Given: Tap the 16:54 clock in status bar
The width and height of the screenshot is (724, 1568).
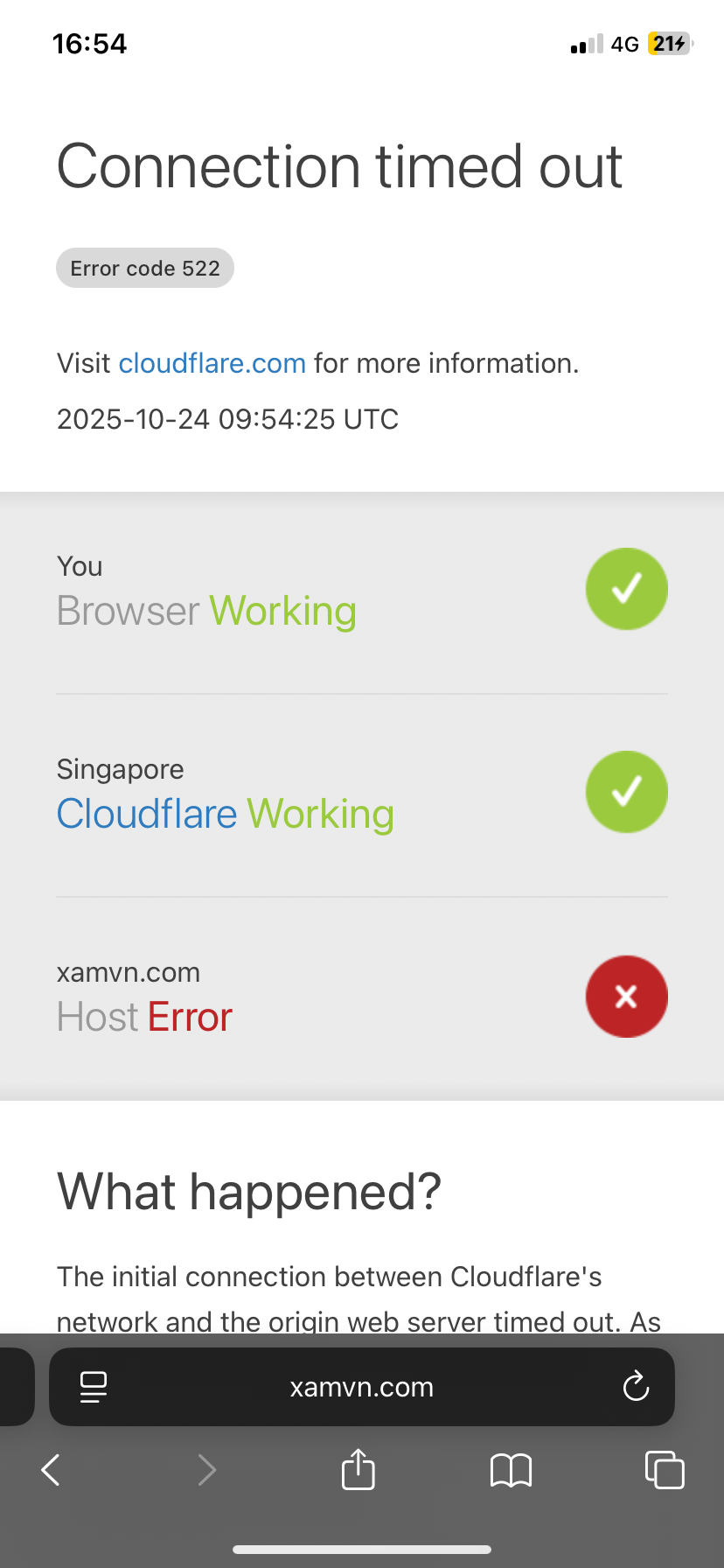Looking at the screenshot, I should pyautogui.click(x=89, y=44).
